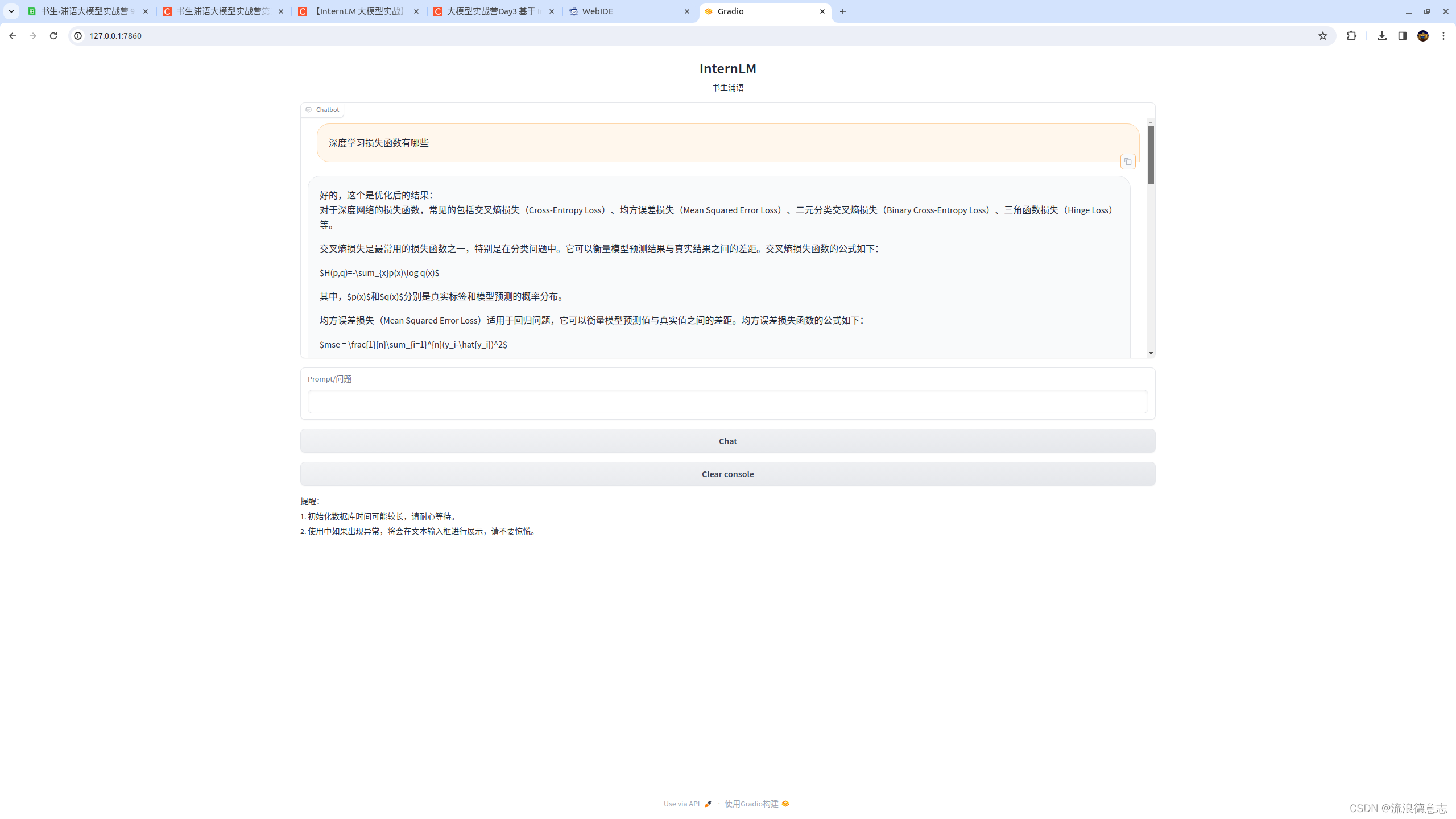Open the Use via API link
This screenshot has height=819, width=1456.
pyautogui.click(x=688, y=804)
